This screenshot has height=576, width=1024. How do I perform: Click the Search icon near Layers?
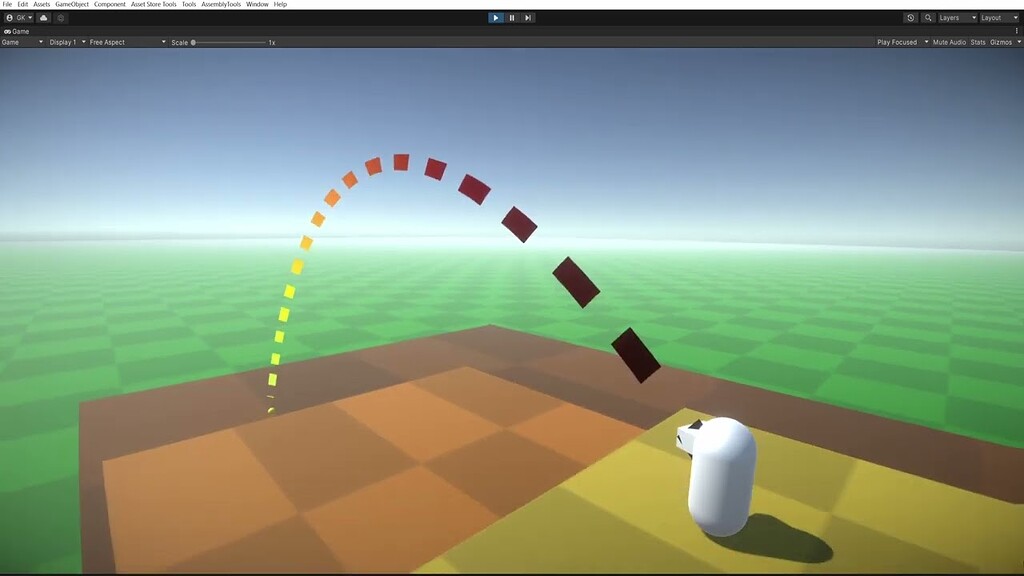click(x=928, y=17)
